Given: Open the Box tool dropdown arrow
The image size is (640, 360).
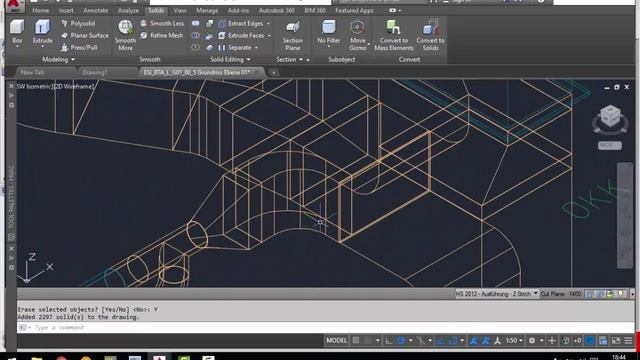Looking at the screenshot, I should click(x=17, y=47).
